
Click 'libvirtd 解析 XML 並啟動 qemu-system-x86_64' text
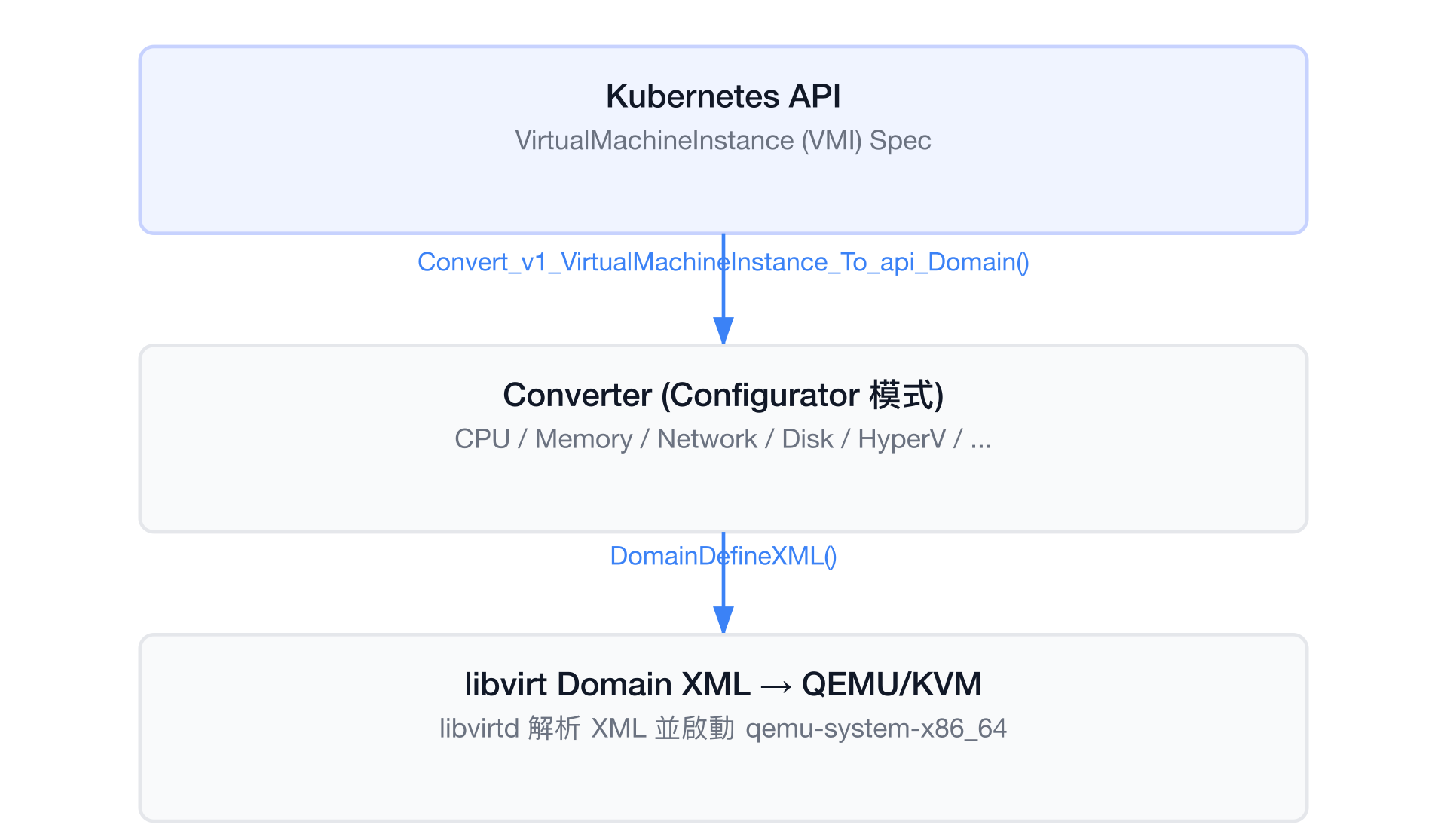point(723,729)
